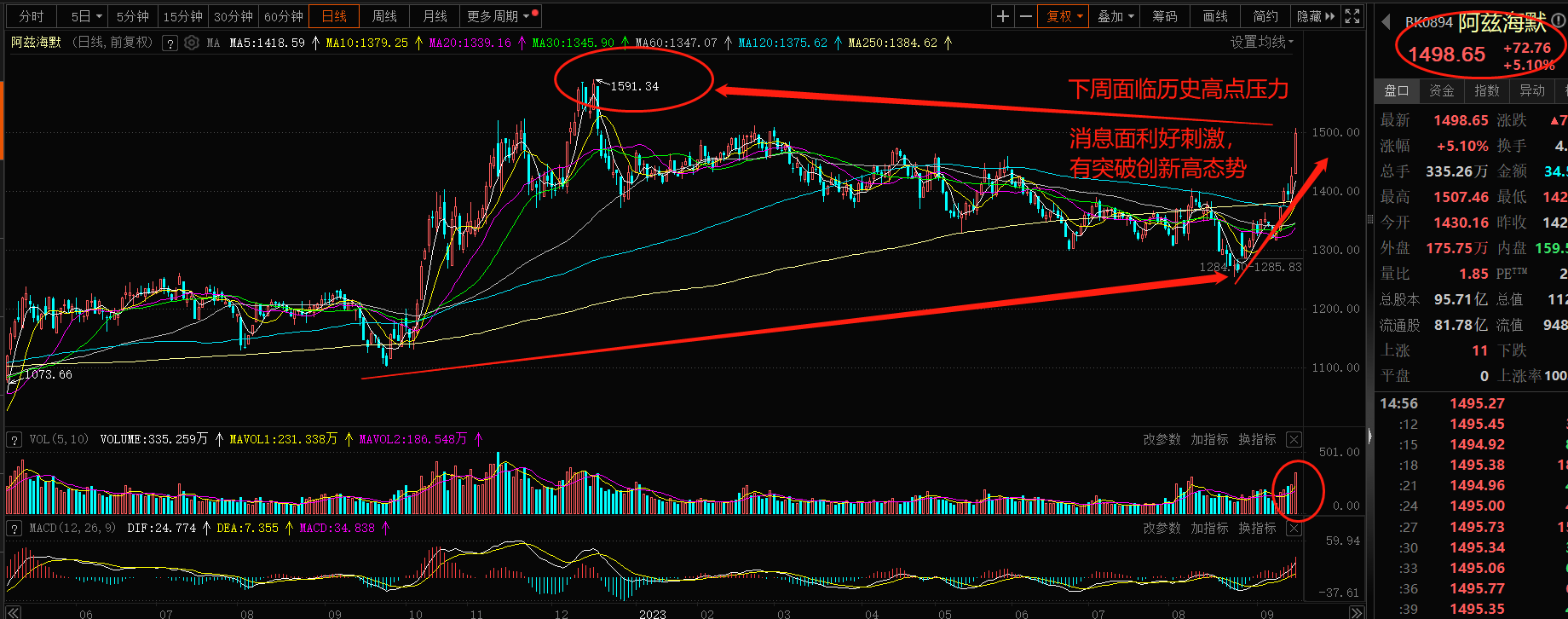
Task: Go back with left triangle next to BK0894
Action: coord(1386,22)
